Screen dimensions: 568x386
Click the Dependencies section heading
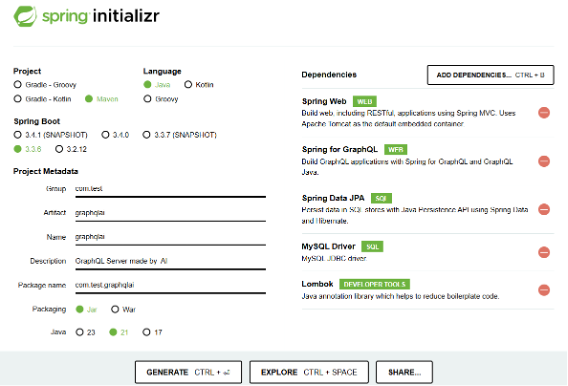tap(329, 75)
